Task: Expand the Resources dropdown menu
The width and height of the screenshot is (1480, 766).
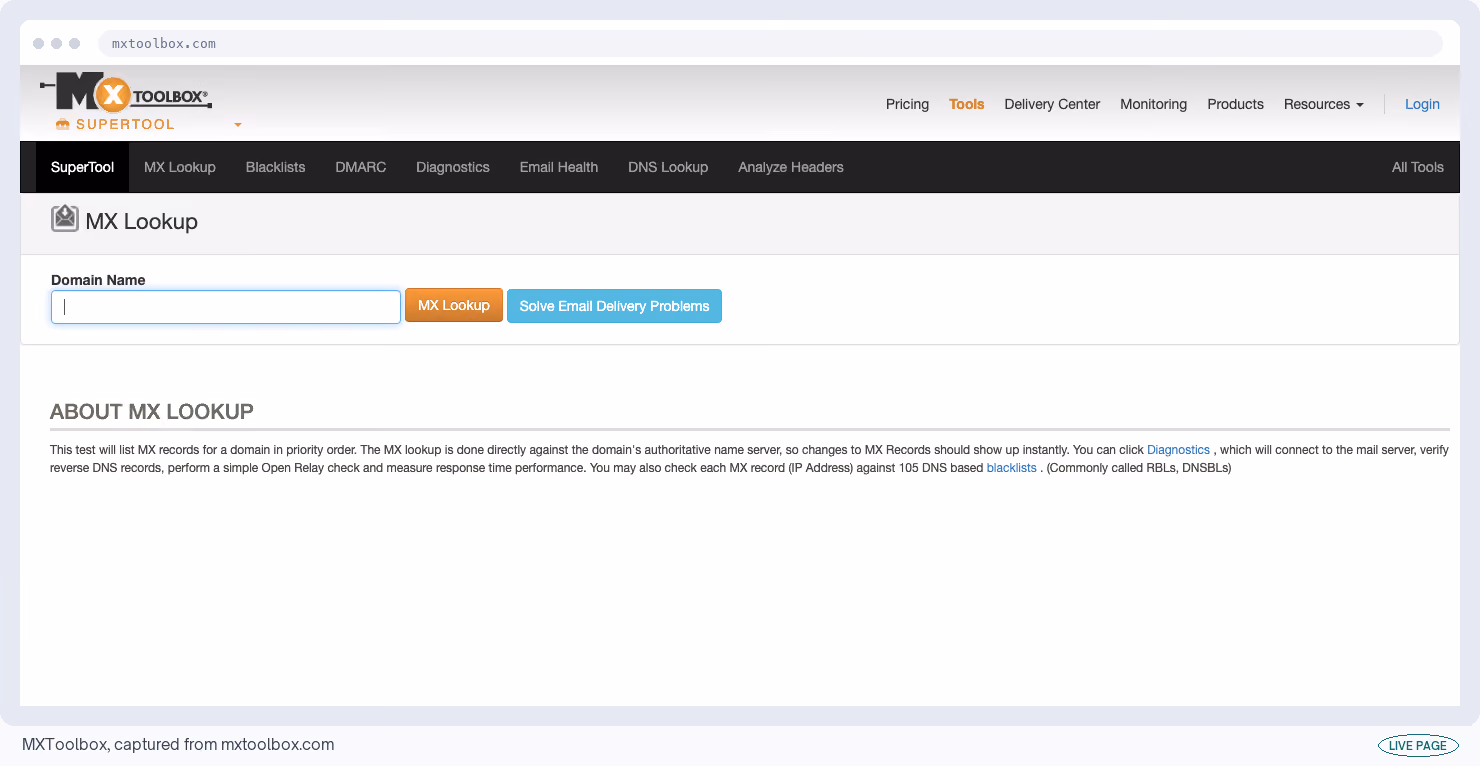Action: pyautogui.click(x=1323, y=104)
